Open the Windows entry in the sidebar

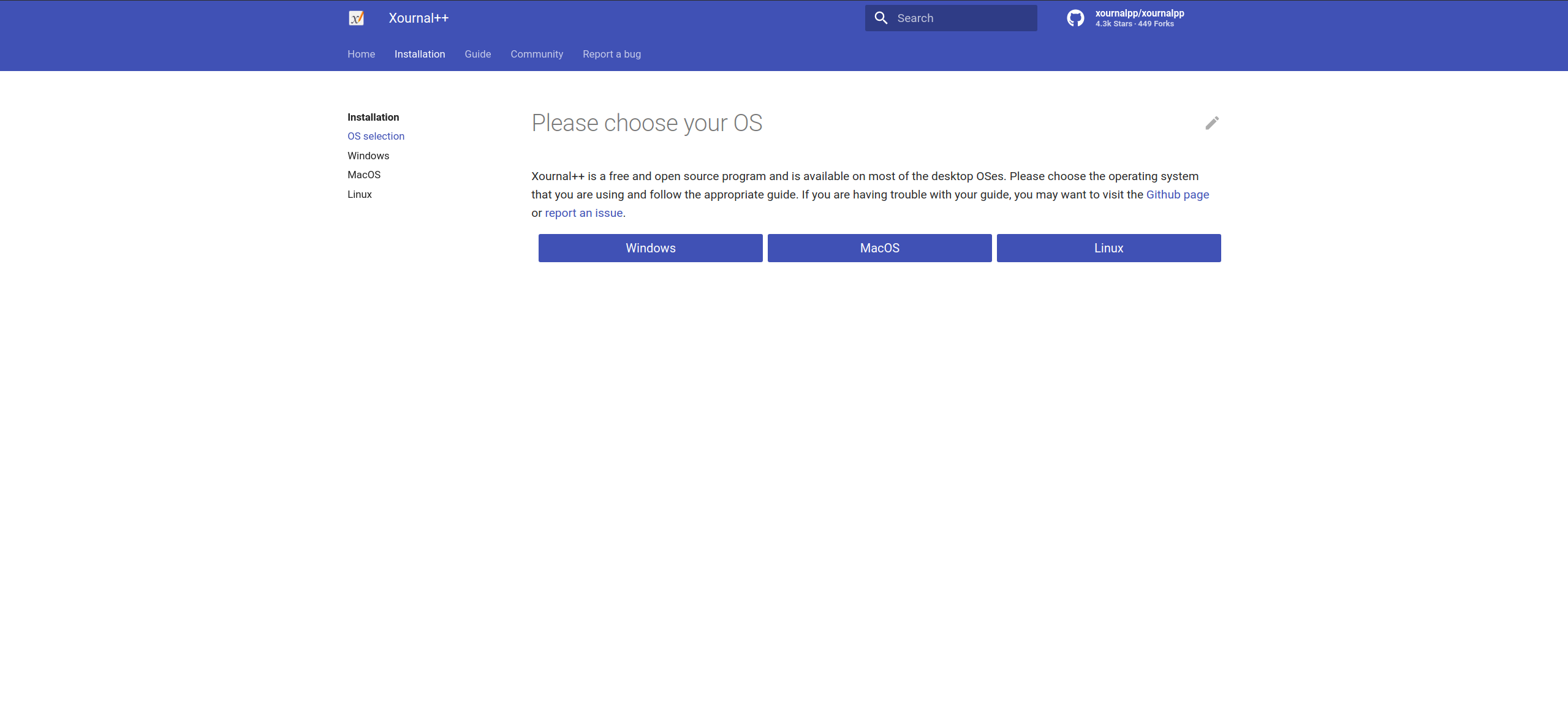(x=368, y=156)
